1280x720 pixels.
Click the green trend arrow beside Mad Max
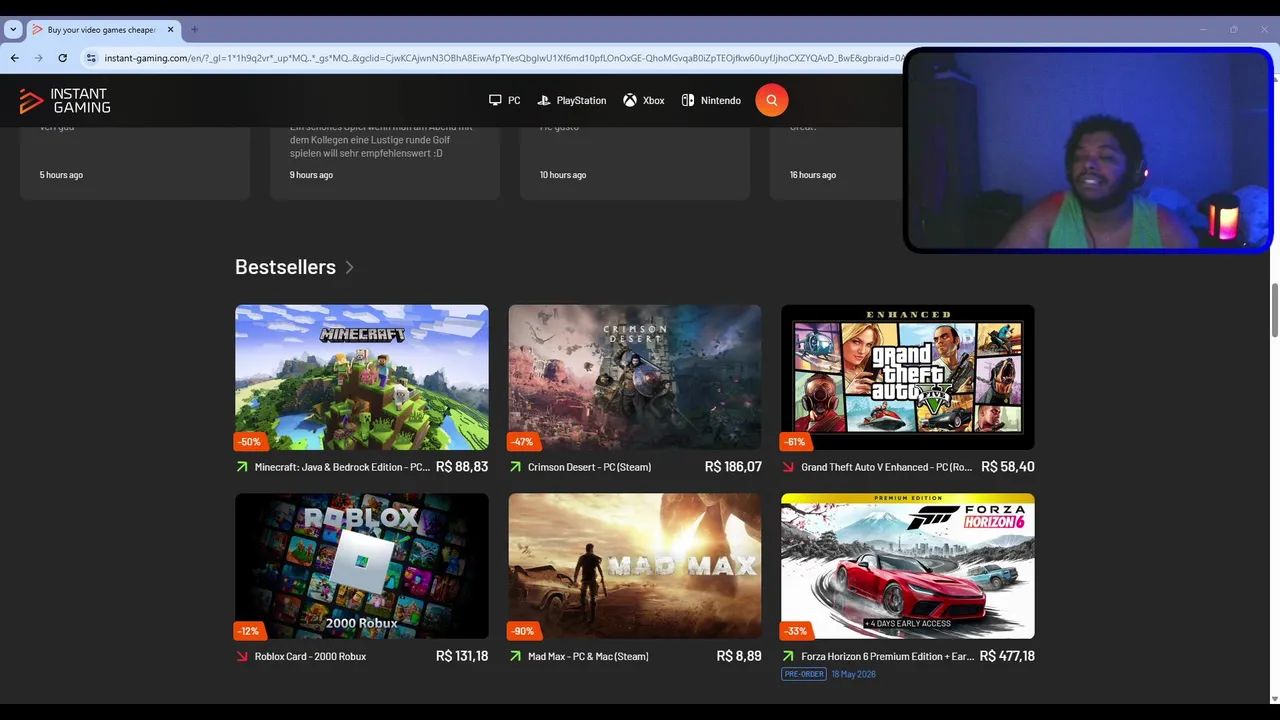(x=515, y=657)
